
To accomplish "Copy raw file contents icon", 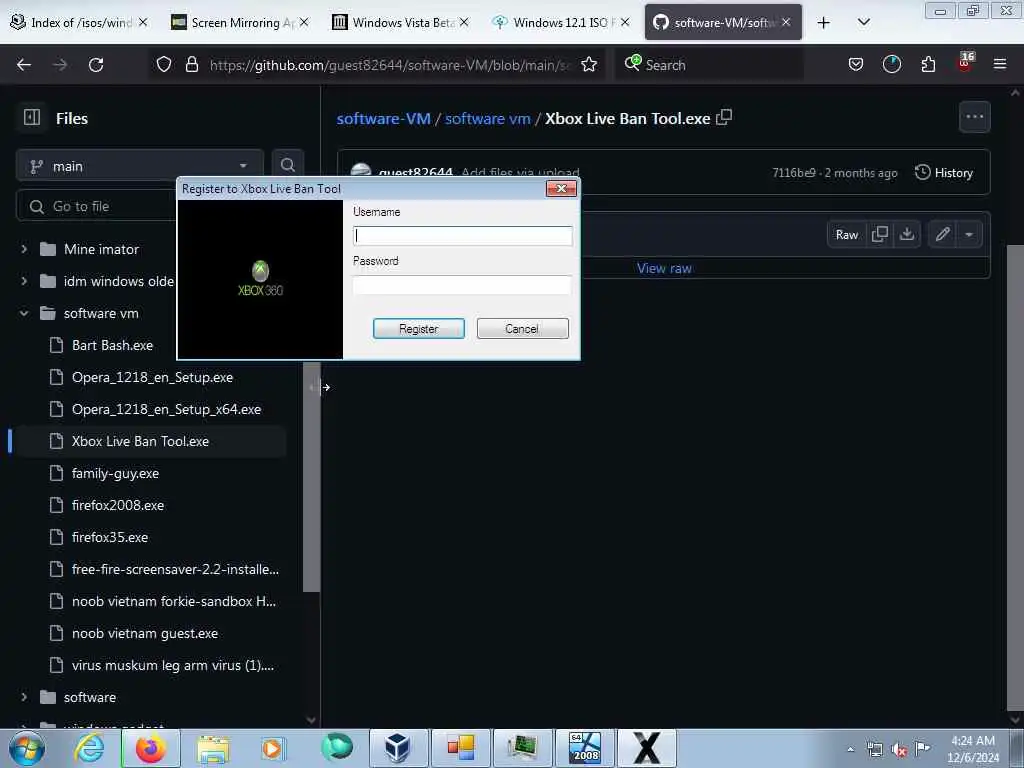I will (x=880, y=234).
